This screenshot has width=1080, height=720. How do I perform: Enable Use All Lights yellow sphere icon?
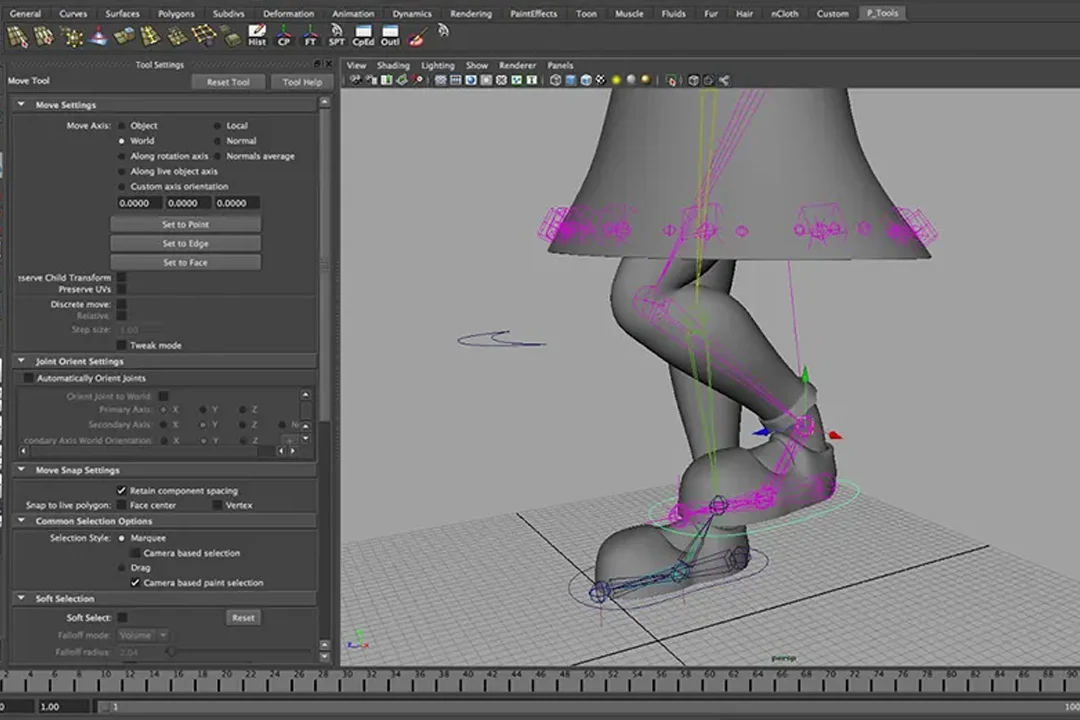[x=616, y=80]
